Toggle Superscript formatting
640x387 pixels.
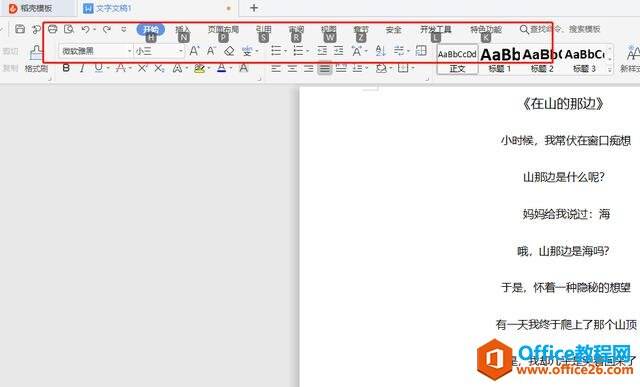coord(142,68)
